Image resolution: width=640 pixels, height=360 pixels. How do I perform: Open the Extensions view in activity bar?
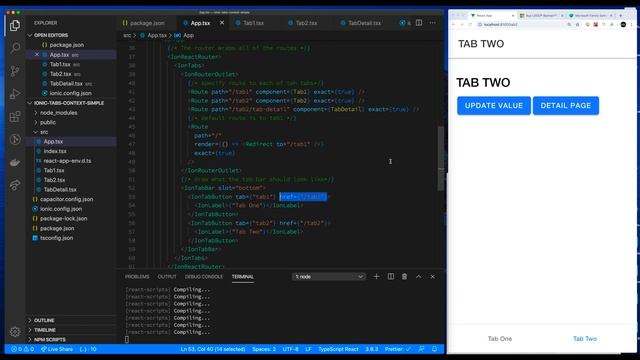[15, 117]
